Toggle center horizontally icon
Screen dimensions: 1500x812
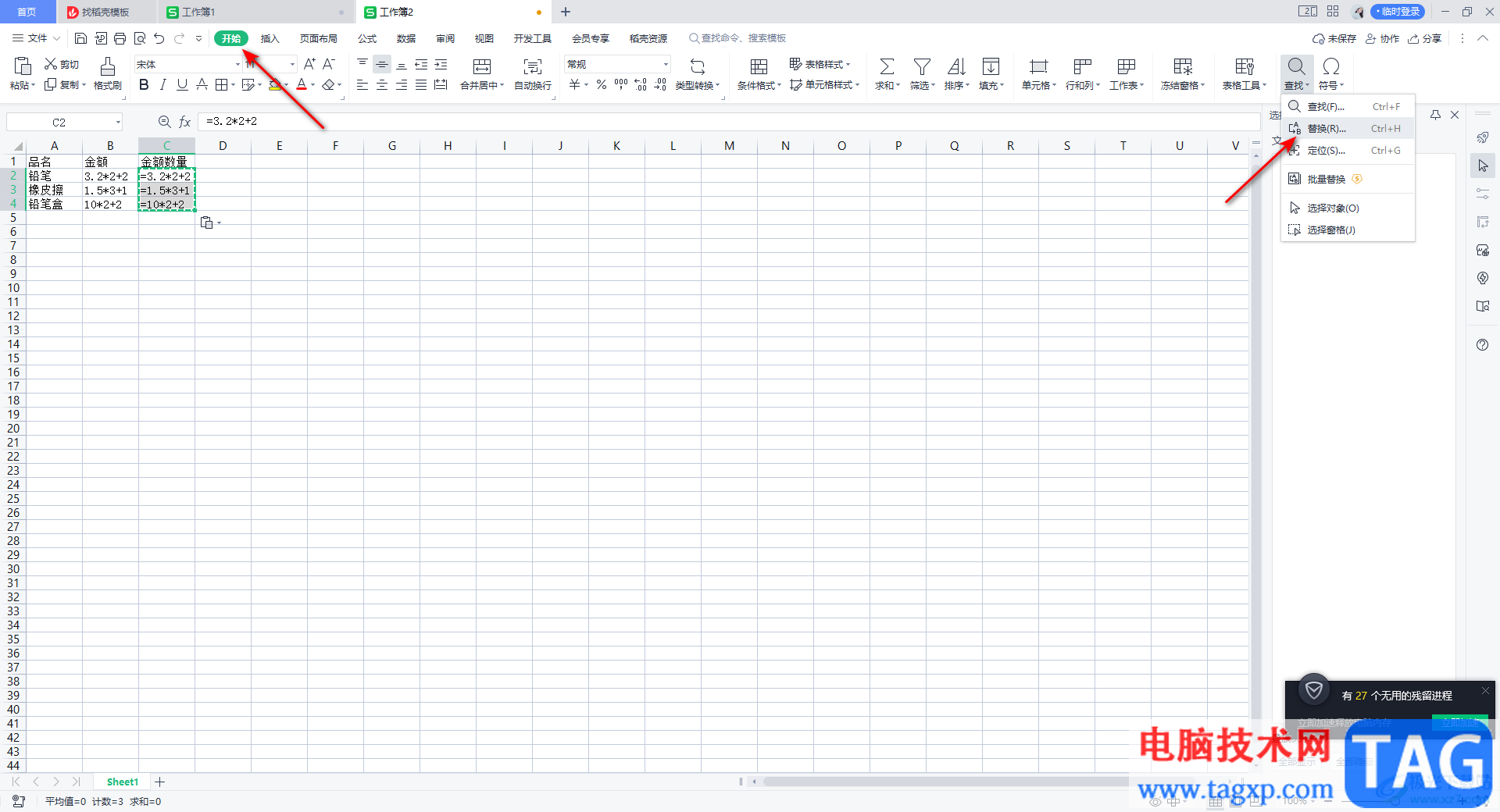pyautogui.click(x=382, y=85)
